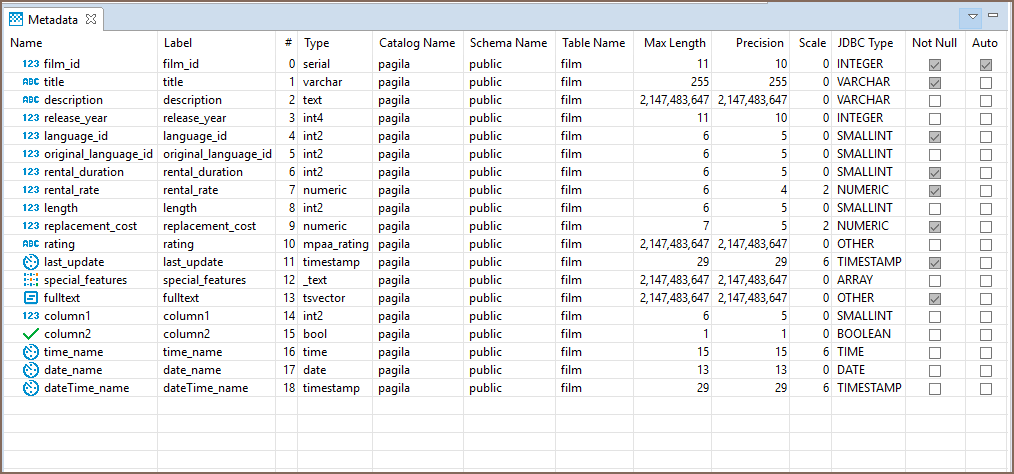
Task: Click the Metadata grid icon in tab
Action: [17, 19]
